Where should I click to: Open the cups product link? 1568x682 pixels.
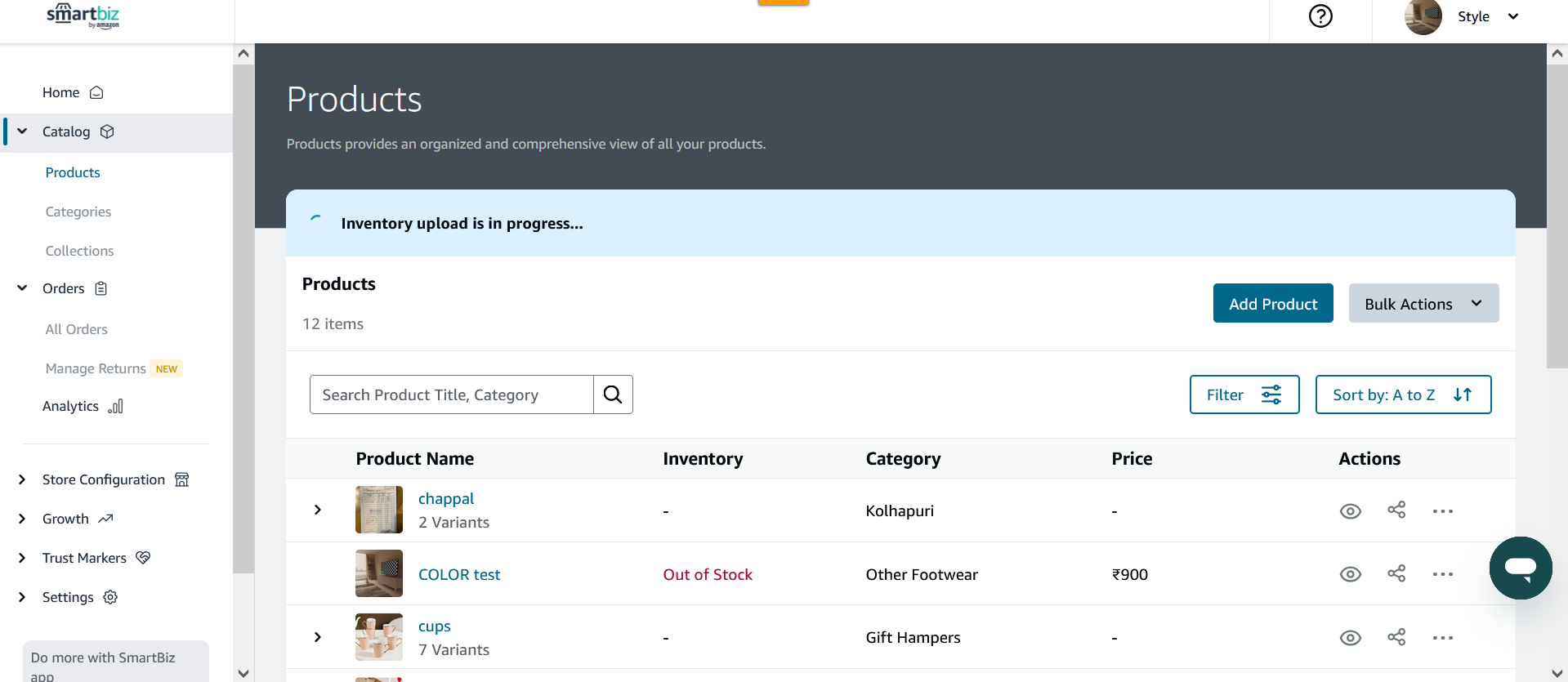pyautogui.click(x=435, y=626)
